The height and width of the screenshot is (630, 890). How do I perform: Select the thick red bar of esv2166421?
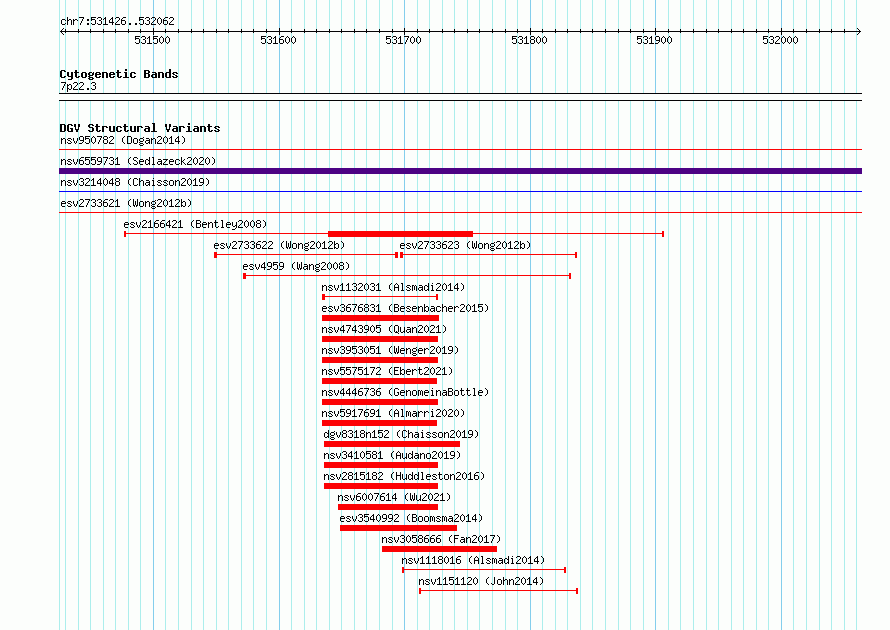point(400,234)
